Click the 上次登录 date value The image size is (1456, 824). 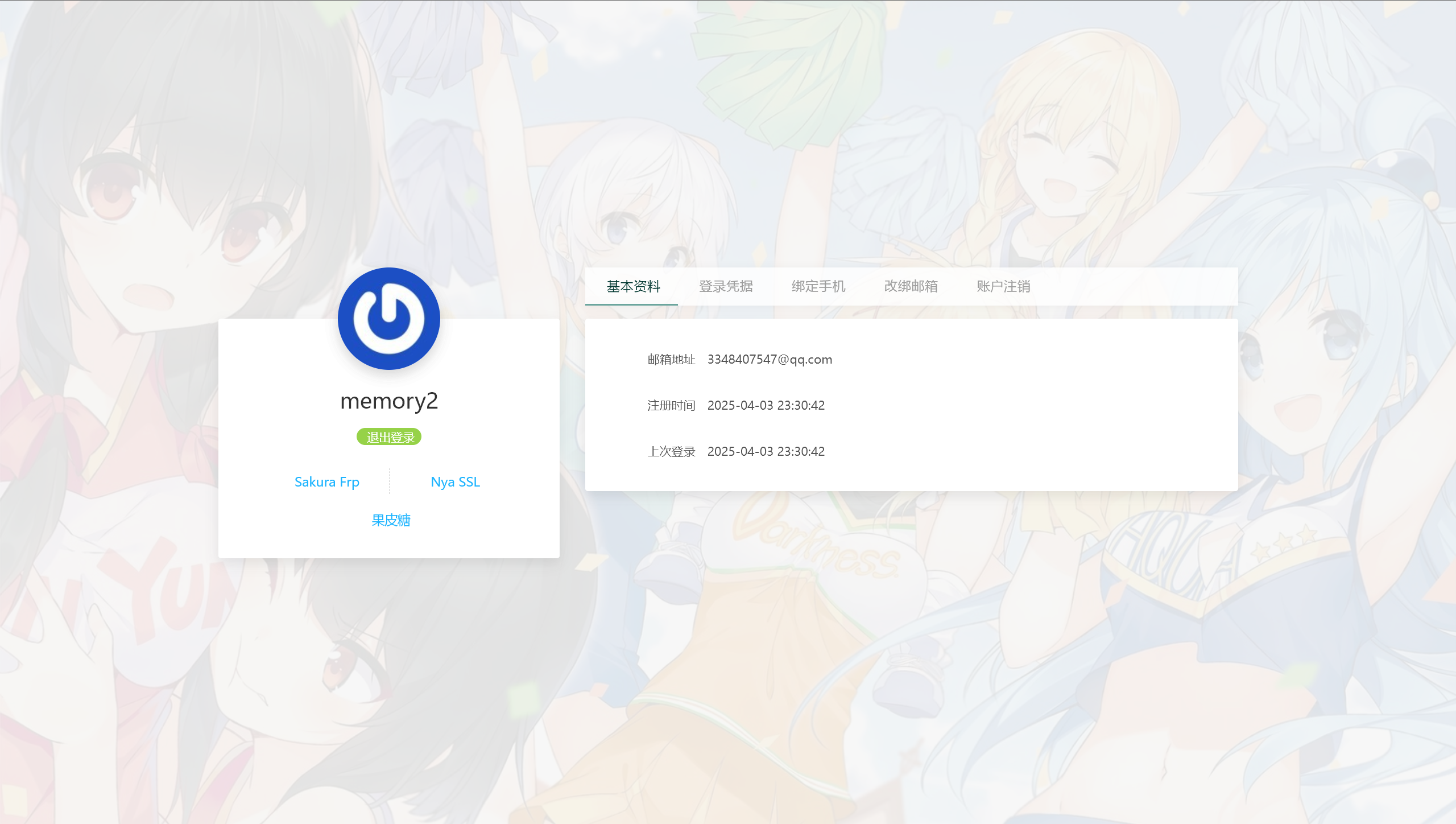click(766, 452)
